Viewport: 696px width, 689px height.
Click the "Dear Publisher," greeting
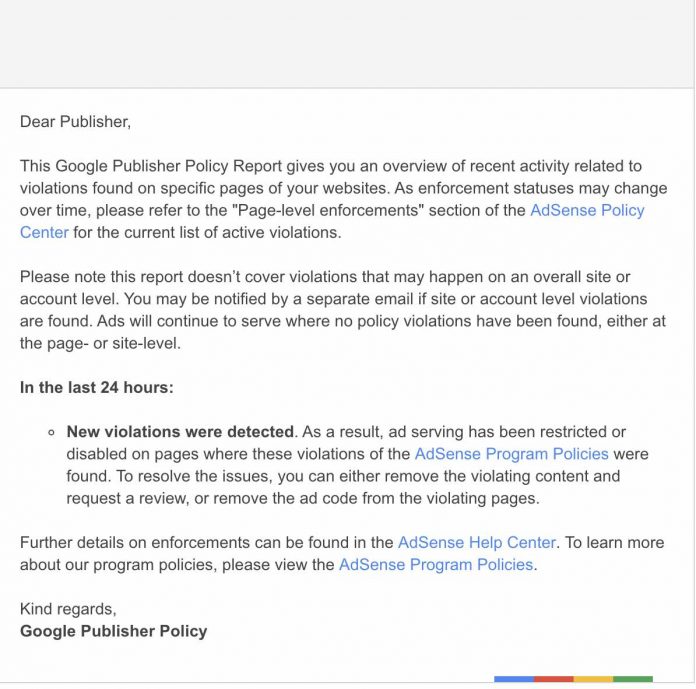pyautogui.click(x=75, y=122)
